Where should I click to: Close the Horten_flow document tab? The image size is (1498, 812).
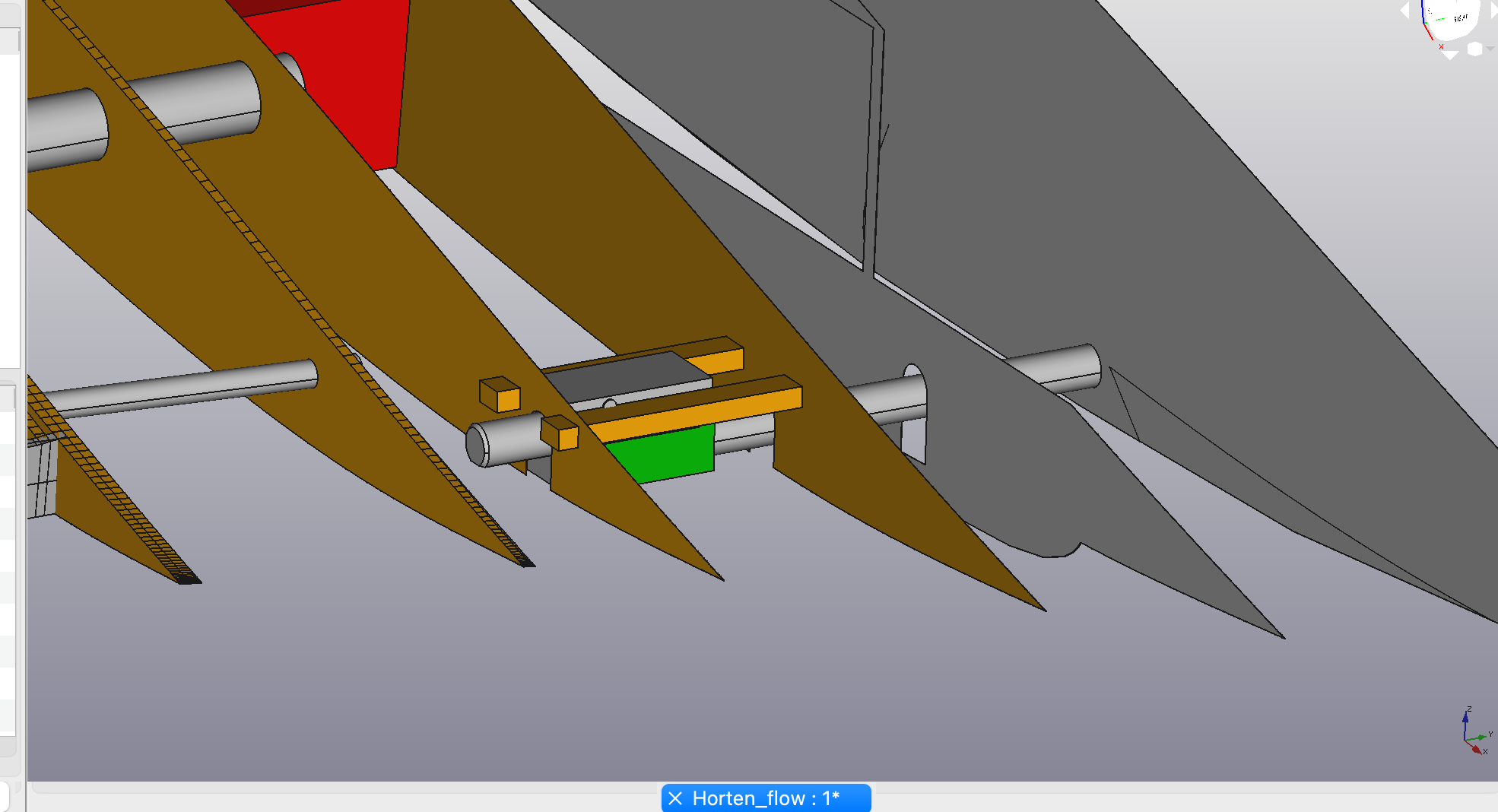(674, 798)
